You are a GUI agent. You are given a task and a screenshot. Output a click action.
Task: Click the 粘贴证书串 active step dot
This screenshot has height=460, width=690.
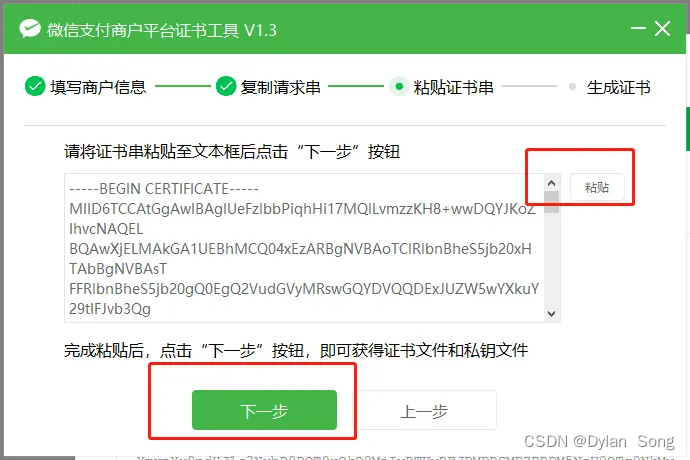(x=399, y=86)
